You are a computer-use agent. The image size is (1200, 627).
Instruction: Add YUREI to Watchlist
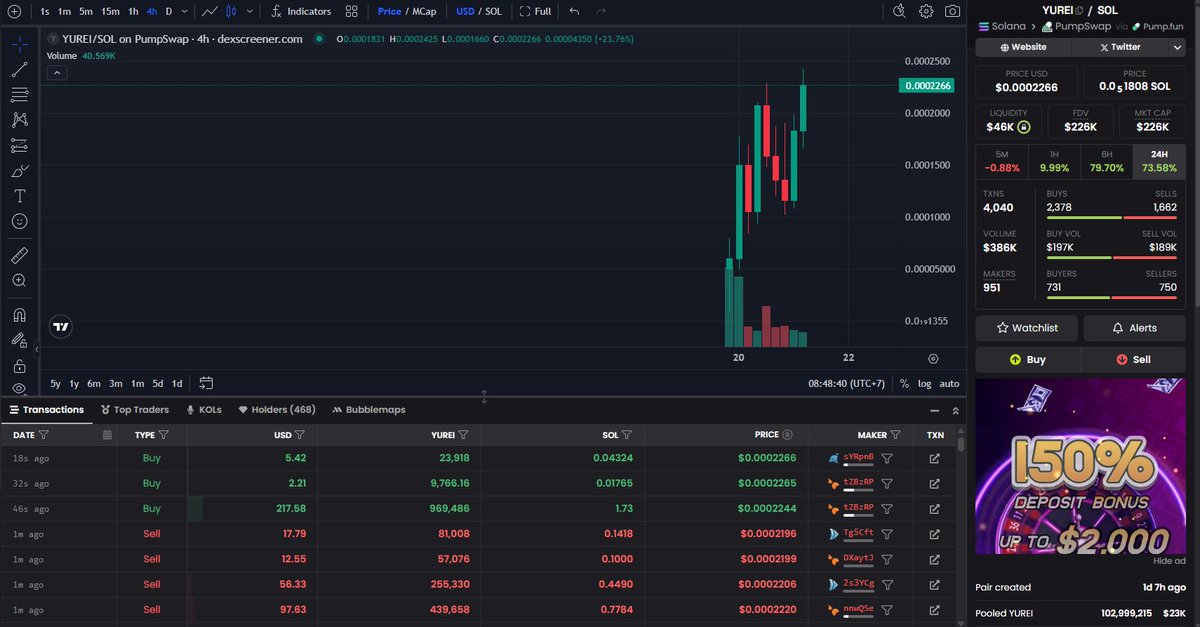[1026, 328]
